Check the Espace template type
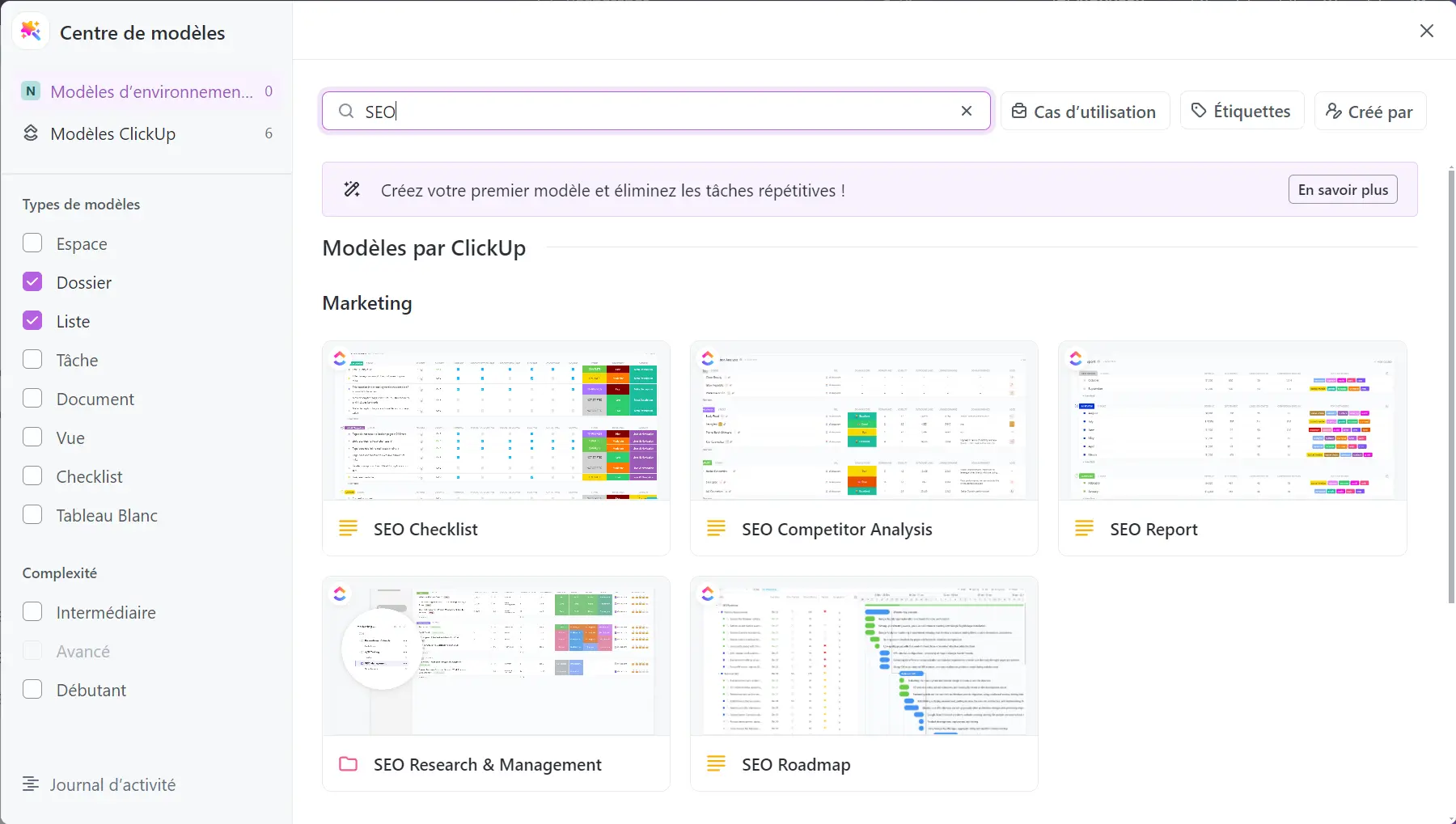Screen dimensions: 1456x824 [32, 243]
